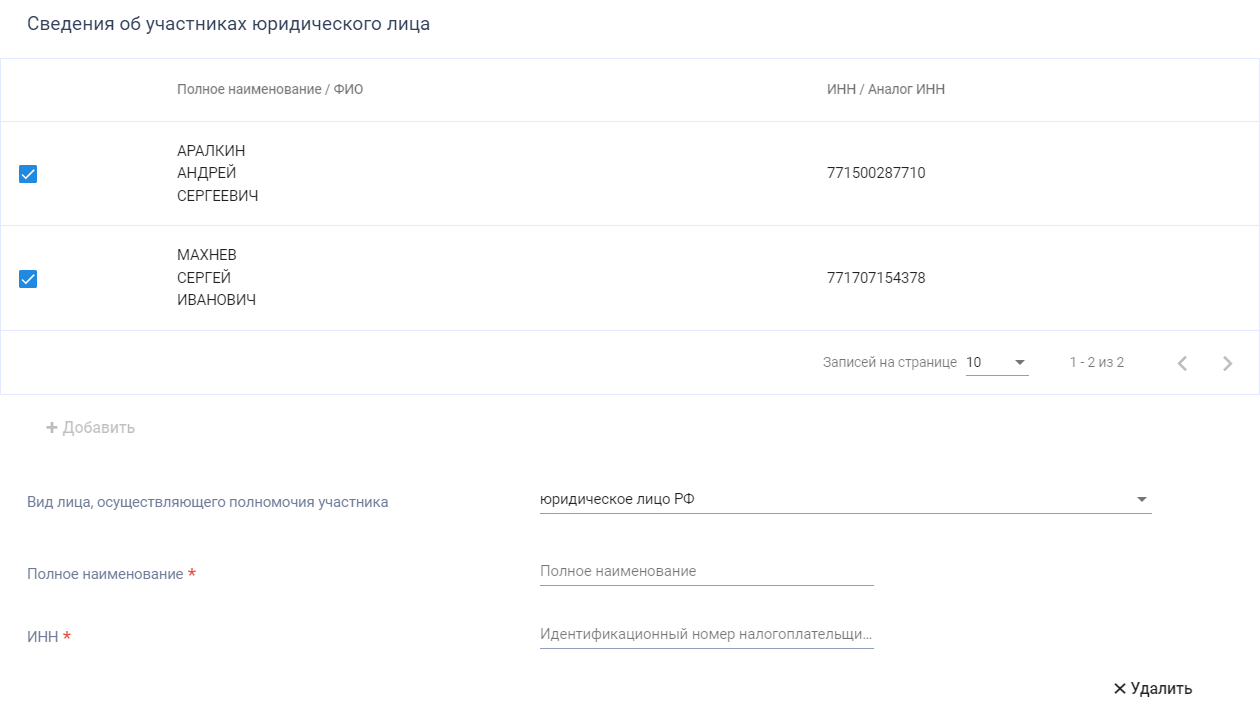Viewport: 1260px width, 716px height.
Task: Focus the Полное наименование input field
Action: [x=707, y=571]
